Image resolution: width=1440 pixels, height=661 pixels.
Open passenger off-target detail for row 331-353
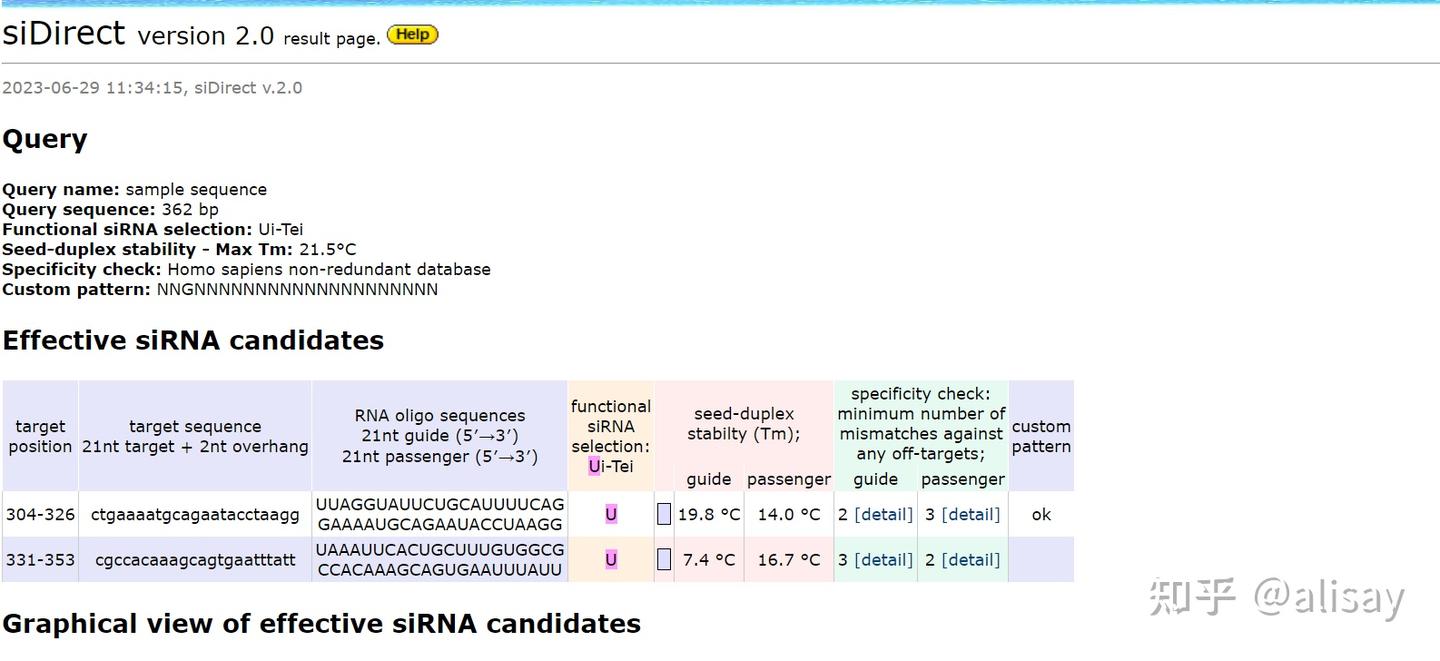[x=971, y=560]
